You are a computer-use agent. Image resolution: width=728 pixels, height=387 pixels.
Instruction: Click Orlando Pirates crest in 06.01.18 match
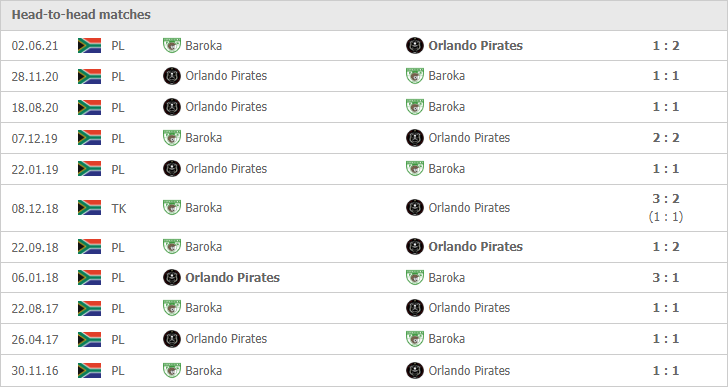[172, 277]
